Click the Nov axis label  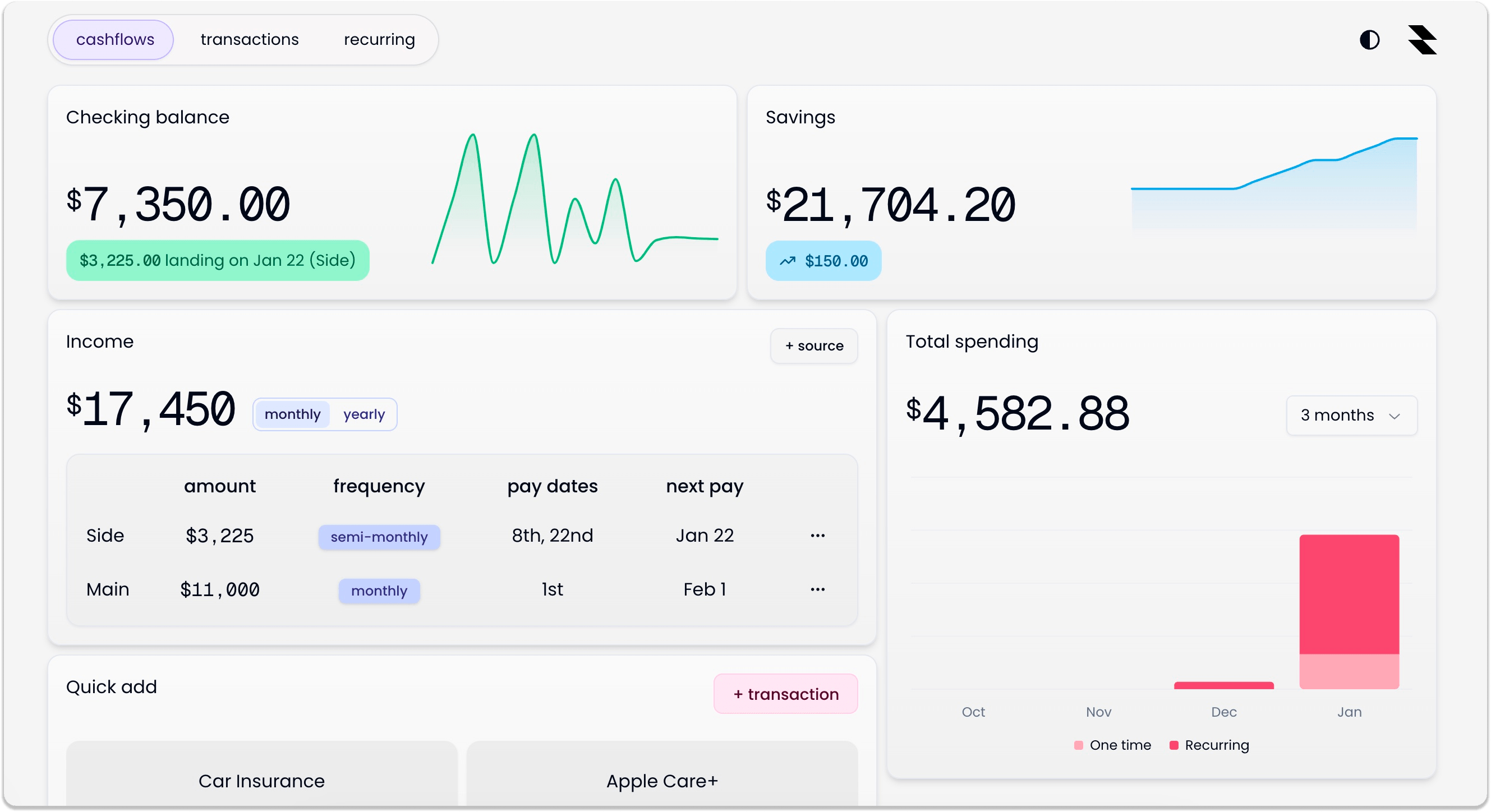pos(1098,712)
